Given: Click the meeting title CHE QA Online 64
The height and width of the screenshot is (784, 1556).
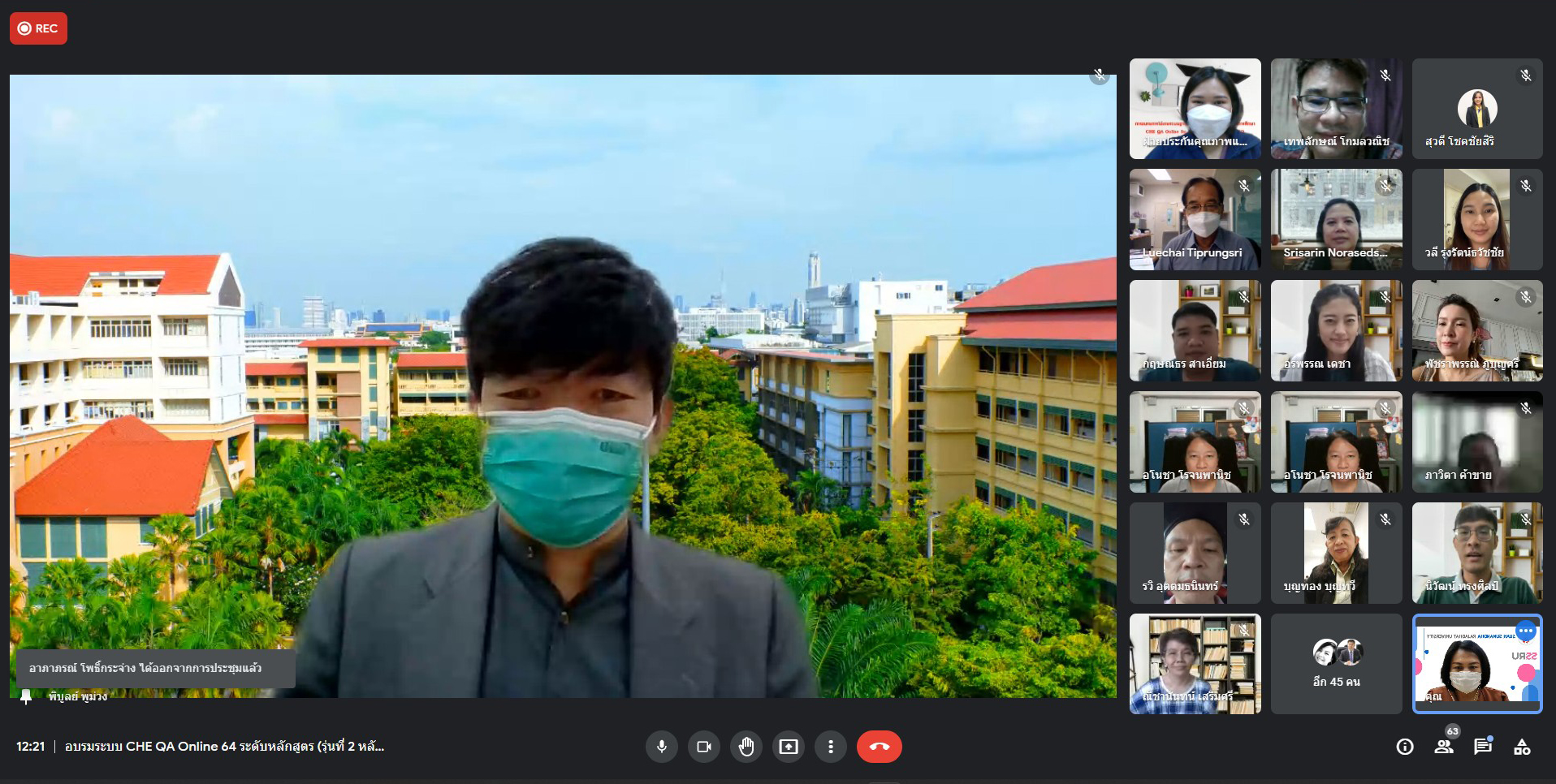Looking at the screenshot, I should [224, 747].
